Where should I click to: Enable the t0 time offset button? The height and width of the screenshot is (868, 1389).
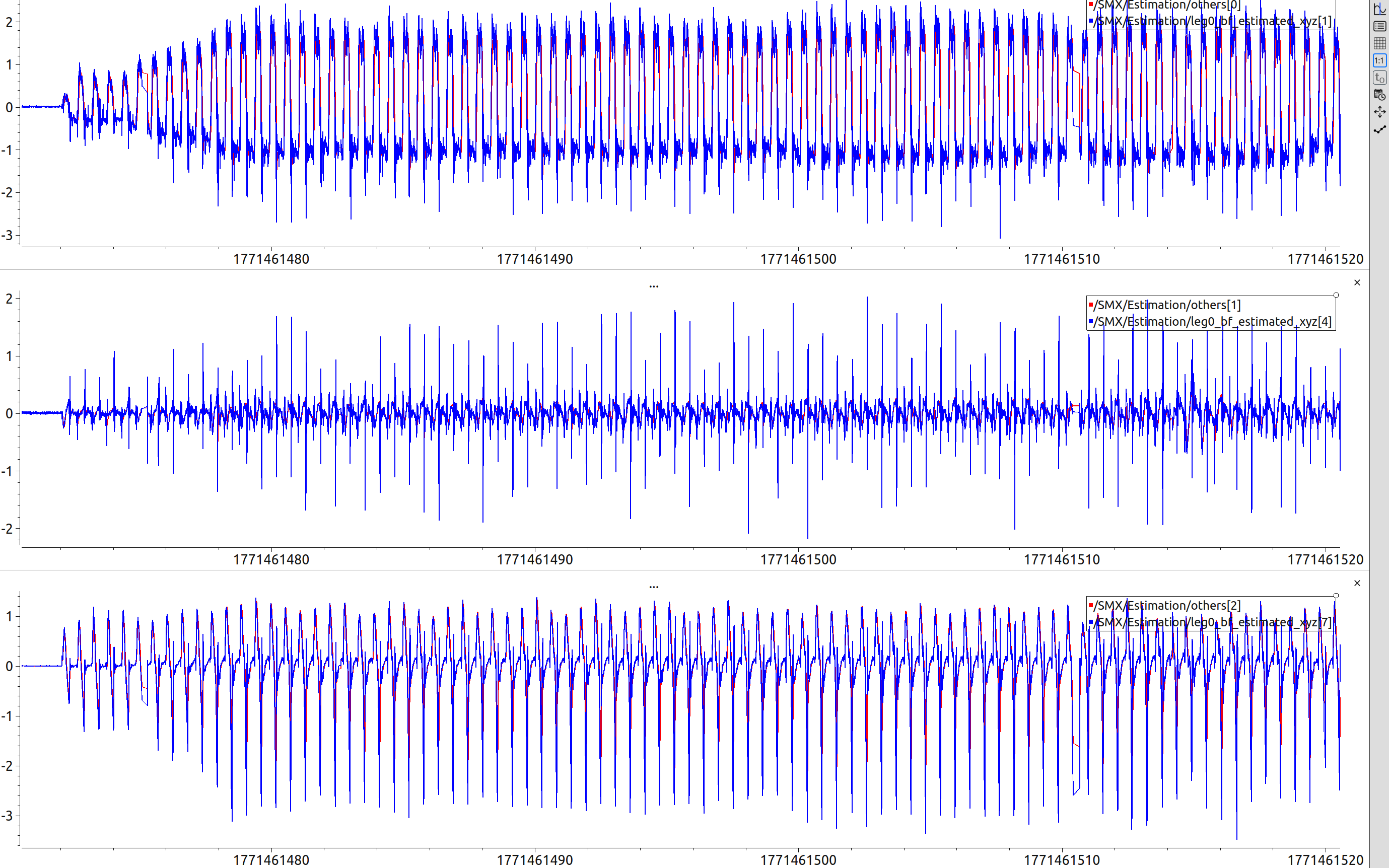click(1379, 78)
